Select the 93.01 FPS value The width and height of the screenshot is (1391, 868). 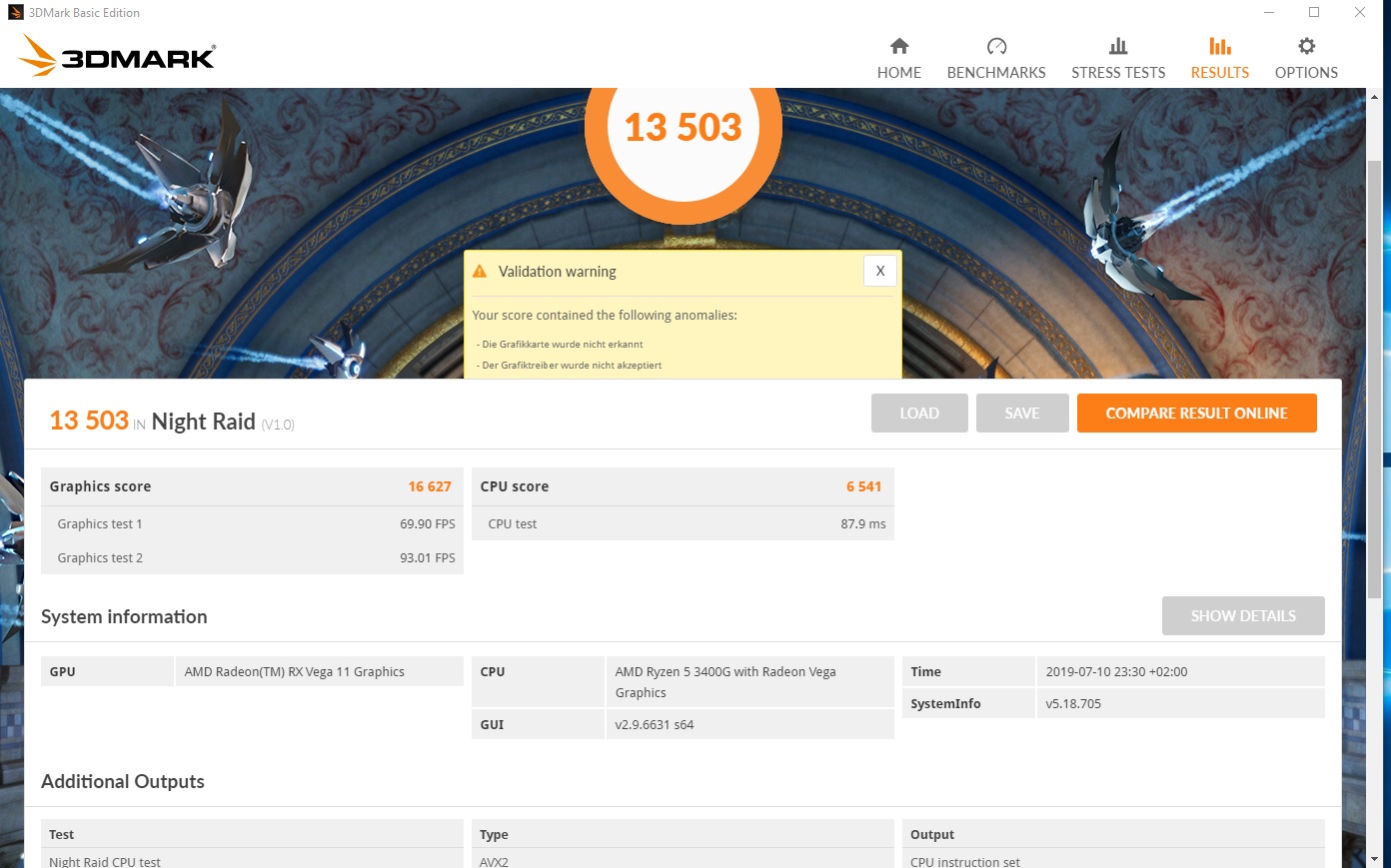point(428,557)
